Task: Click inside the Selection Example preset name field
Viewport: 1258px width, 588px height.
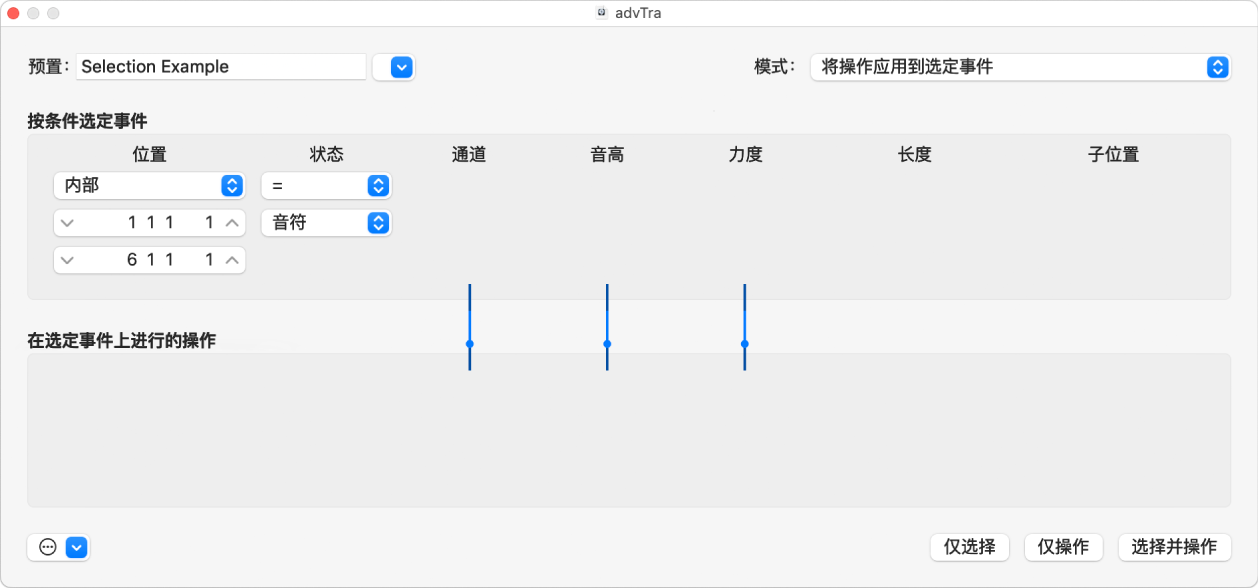Action: click(220, 66)
